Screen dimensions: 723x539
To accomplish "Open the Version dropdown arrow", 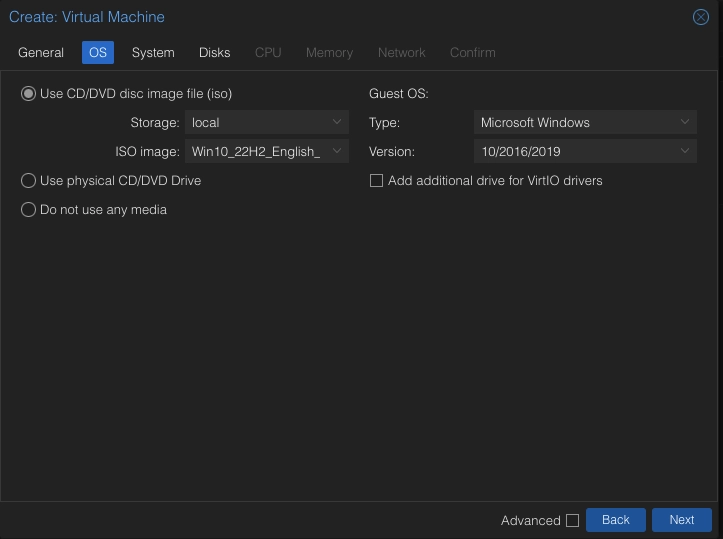I will click(x=685, y=151).
